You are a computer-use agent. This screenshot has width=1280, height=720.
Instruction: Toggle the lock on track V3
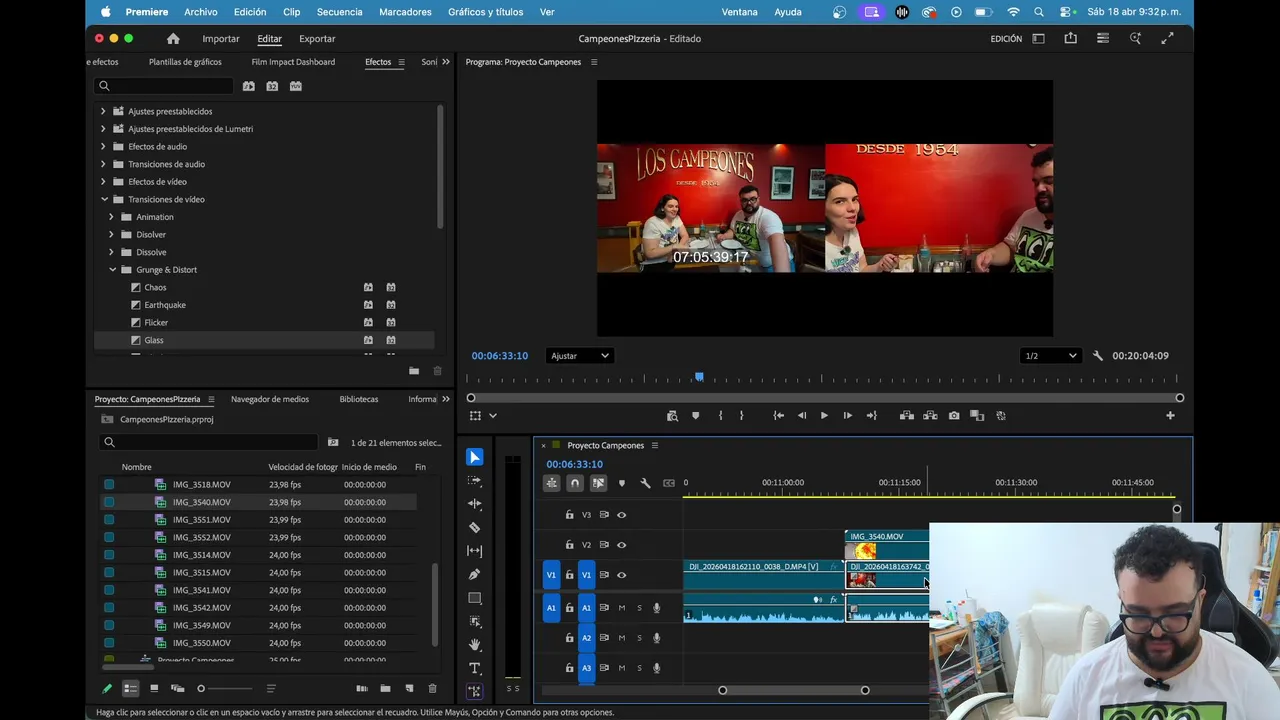click(x=569, y=515)
